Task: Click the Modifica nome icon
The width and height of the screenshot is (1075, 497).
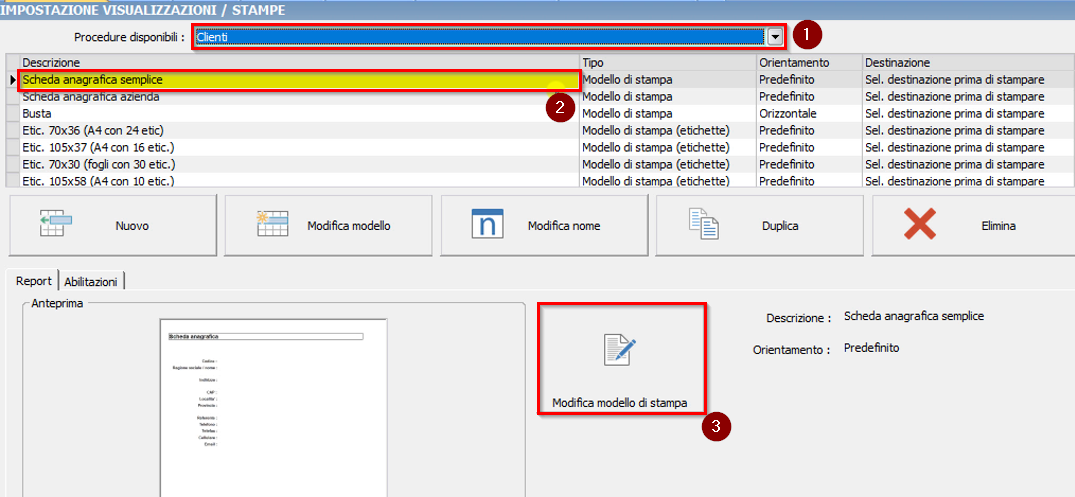Action: 487,224
